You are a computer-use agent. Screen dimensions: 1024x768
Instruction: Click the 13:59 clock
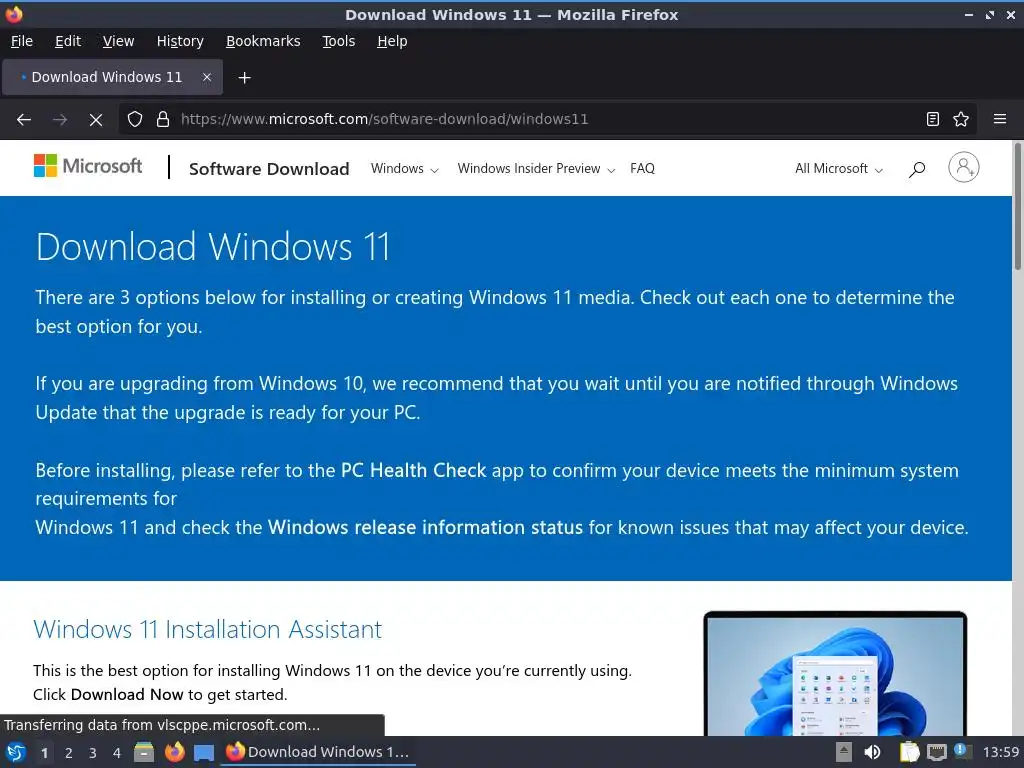click(1001, 752)
